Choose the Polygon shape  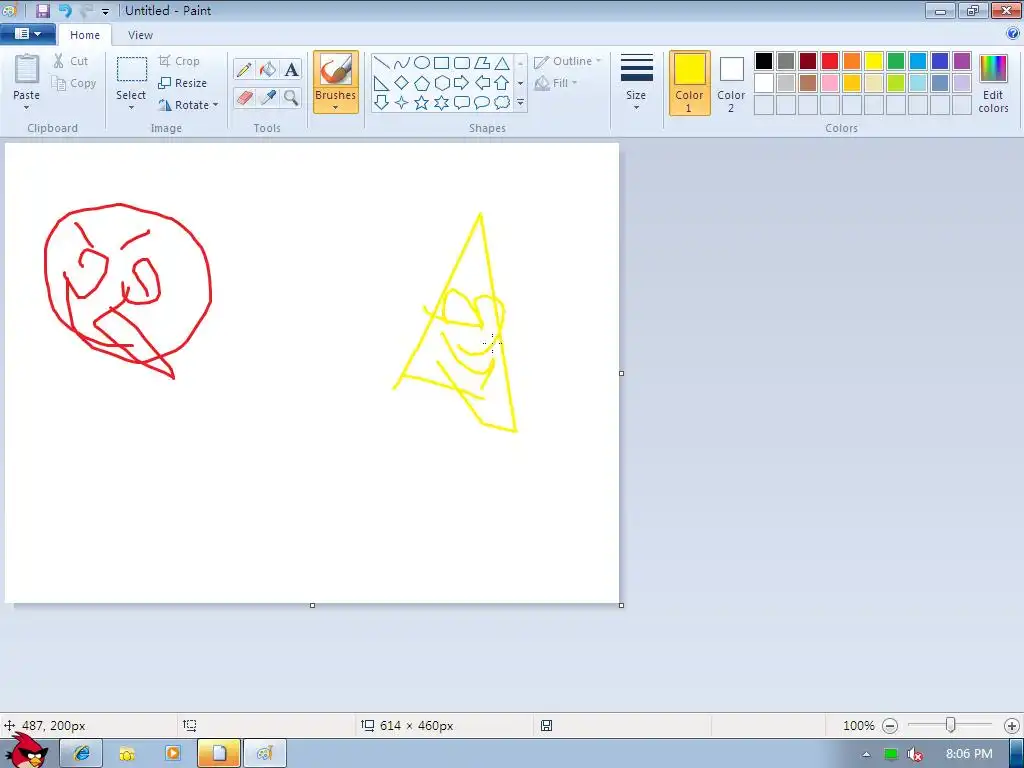482,63
